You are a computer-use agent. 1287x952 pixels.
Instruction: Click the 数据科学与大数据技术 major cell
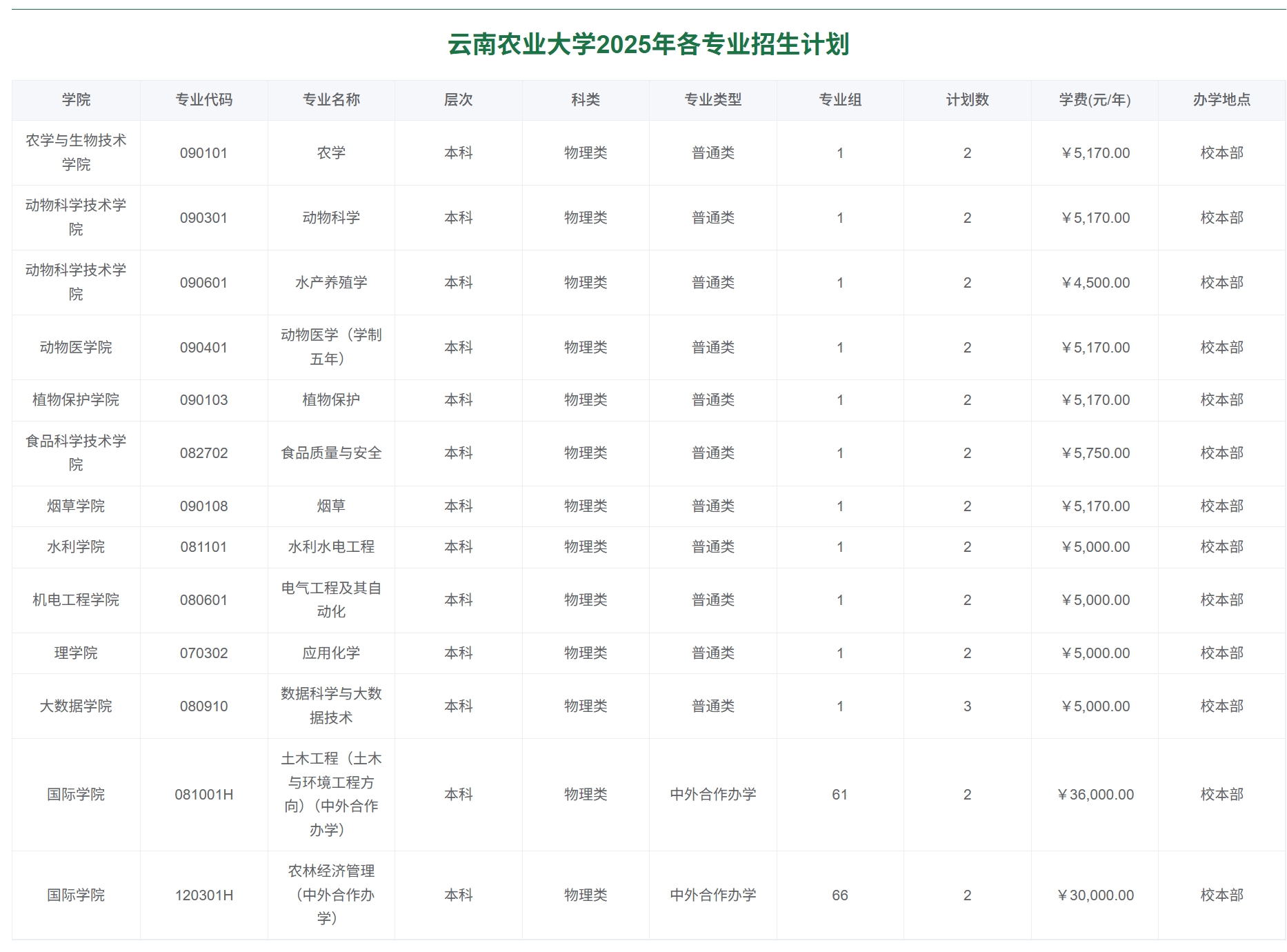click(331, 706)
